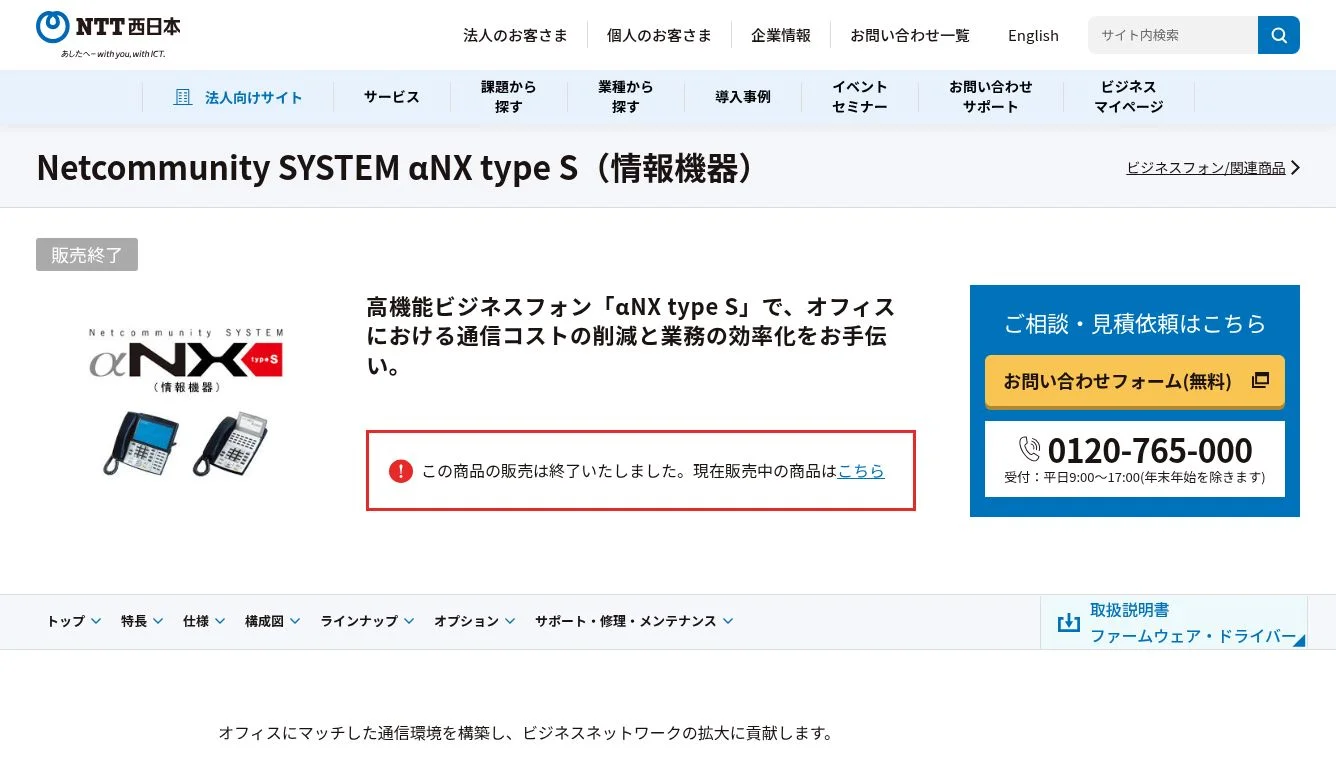Click the 法人向けサイト label

point(254,97)
